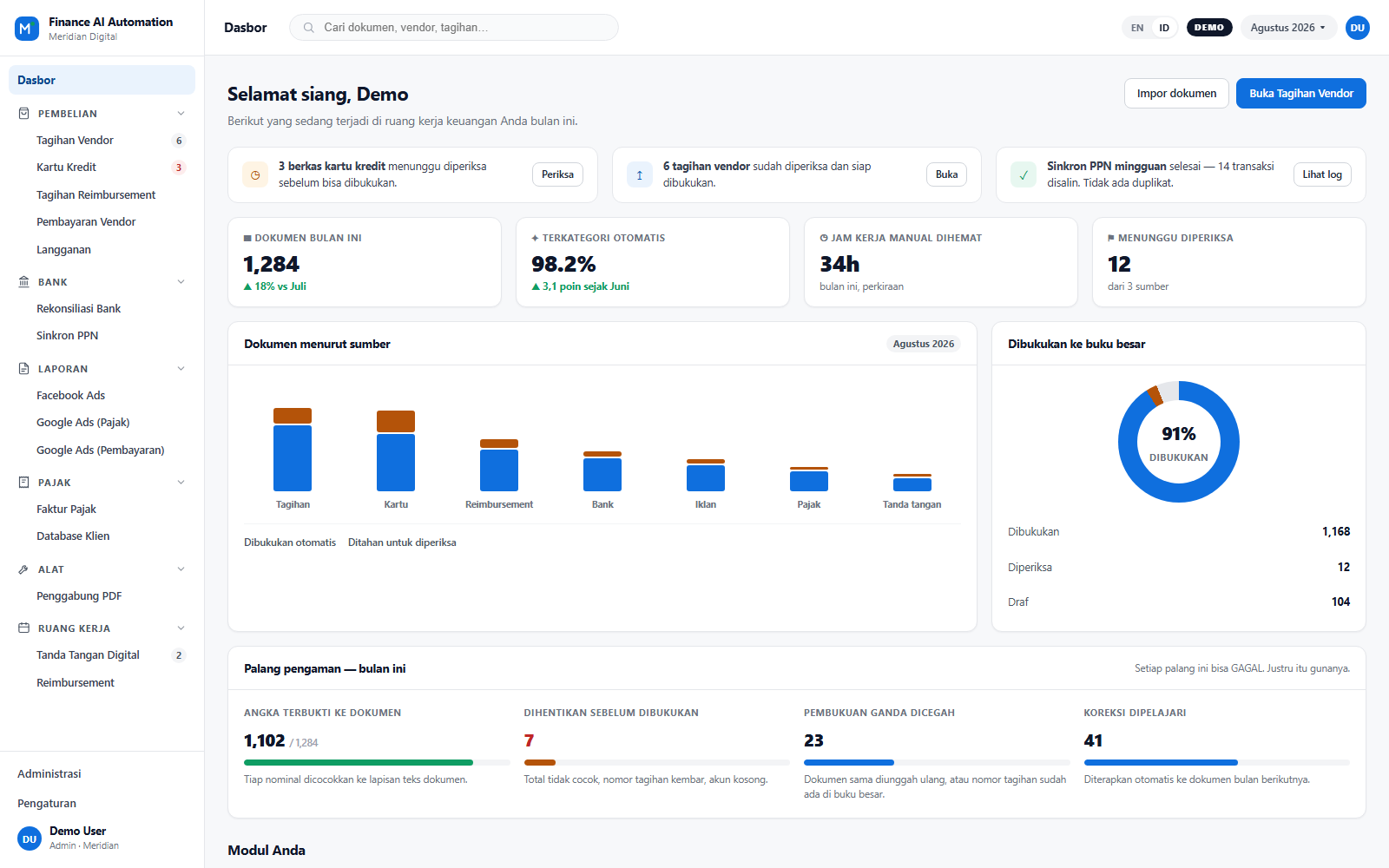Click the Pembelian section icon

[23, 114]
